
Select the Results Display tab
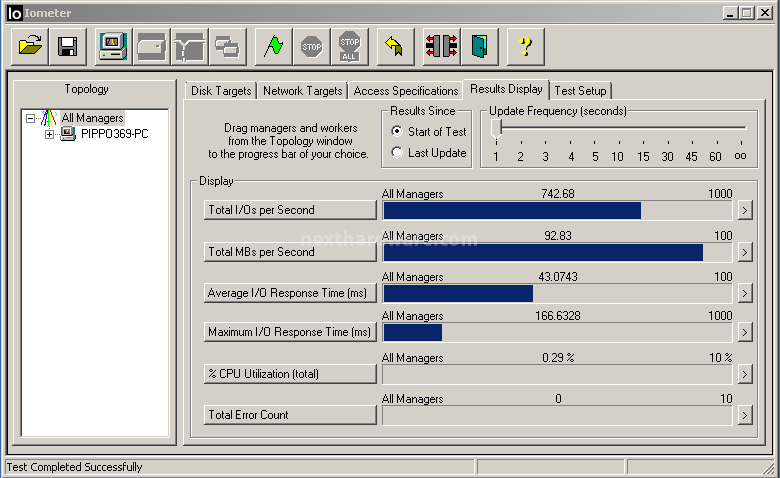506,89
